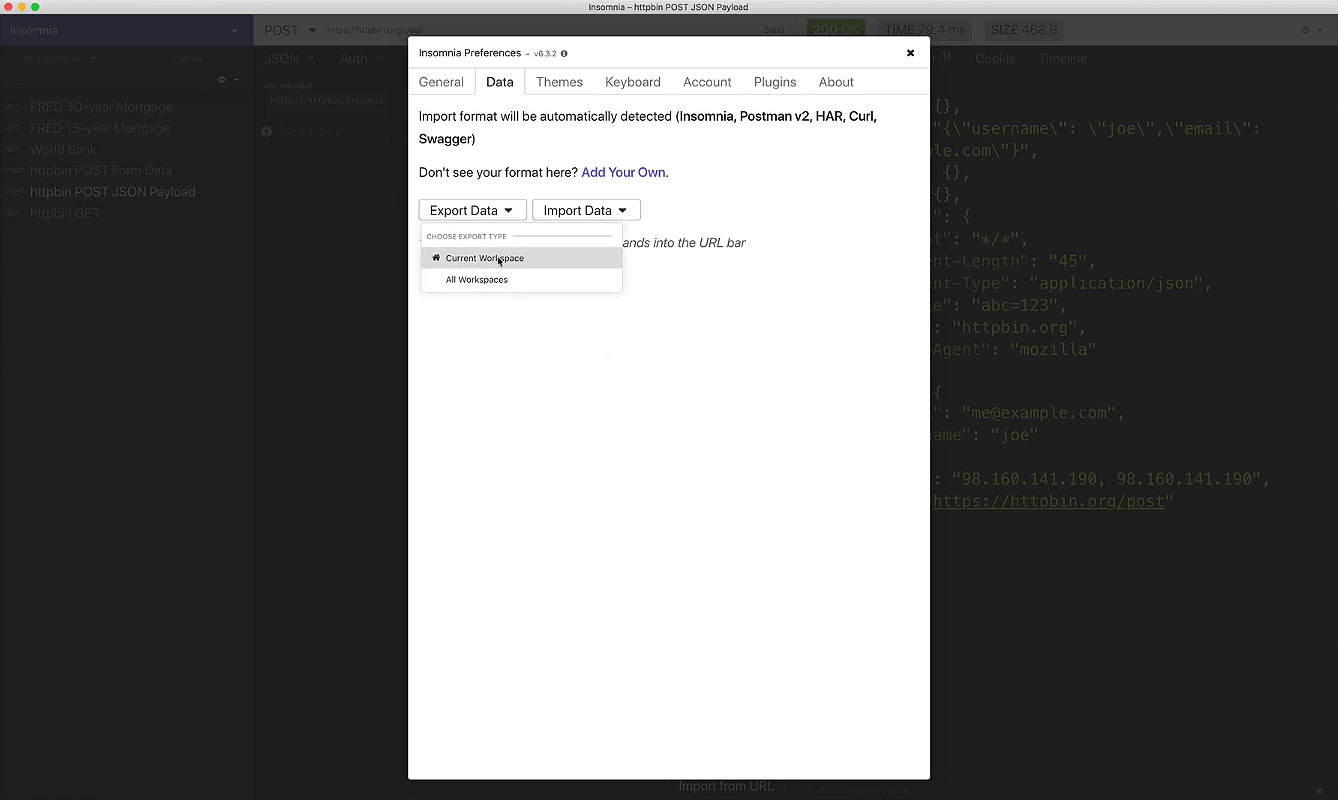The height and width of the screenshot is (800, 1338).
Task: Open the JSON body type dropdown
Action: [289, 59]
